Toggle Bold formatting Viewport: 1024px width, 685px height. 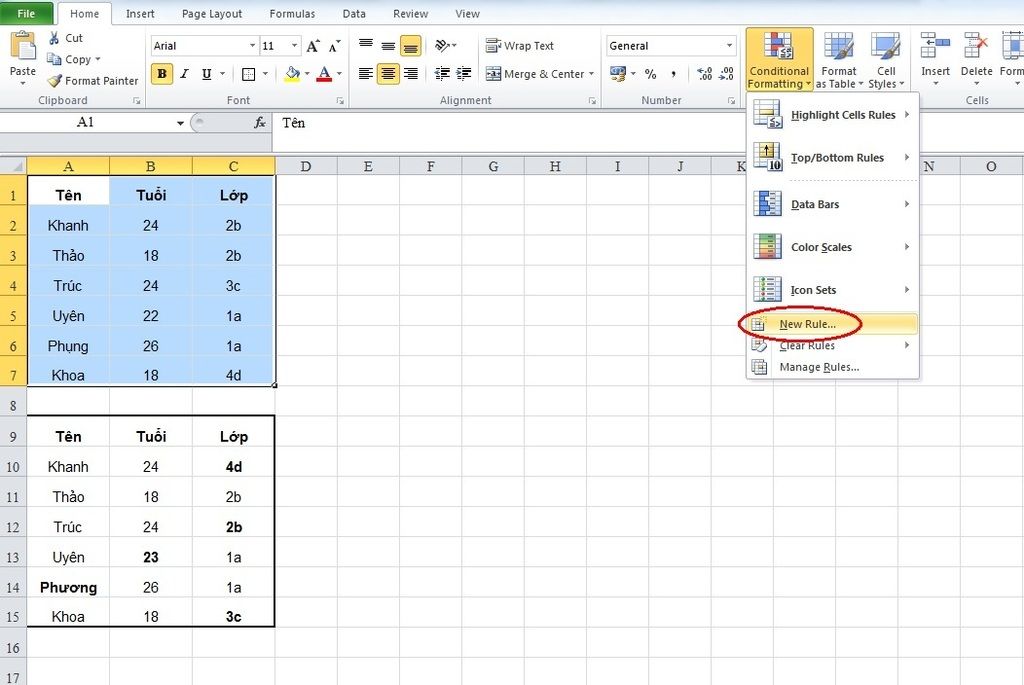[162, 74]
